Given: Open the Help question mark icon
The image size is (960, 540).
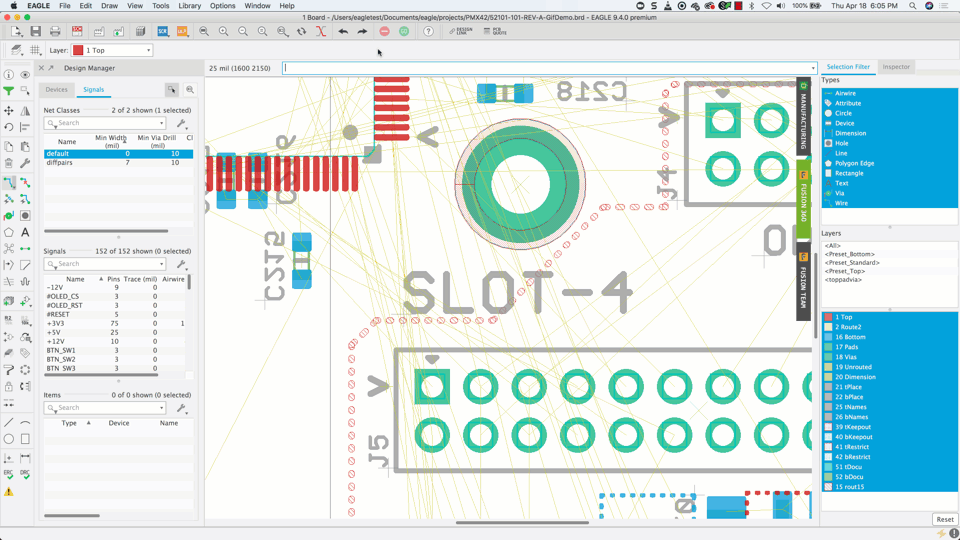Looking at the screenshot, I should pyautogui.click(x=428, y=32).
